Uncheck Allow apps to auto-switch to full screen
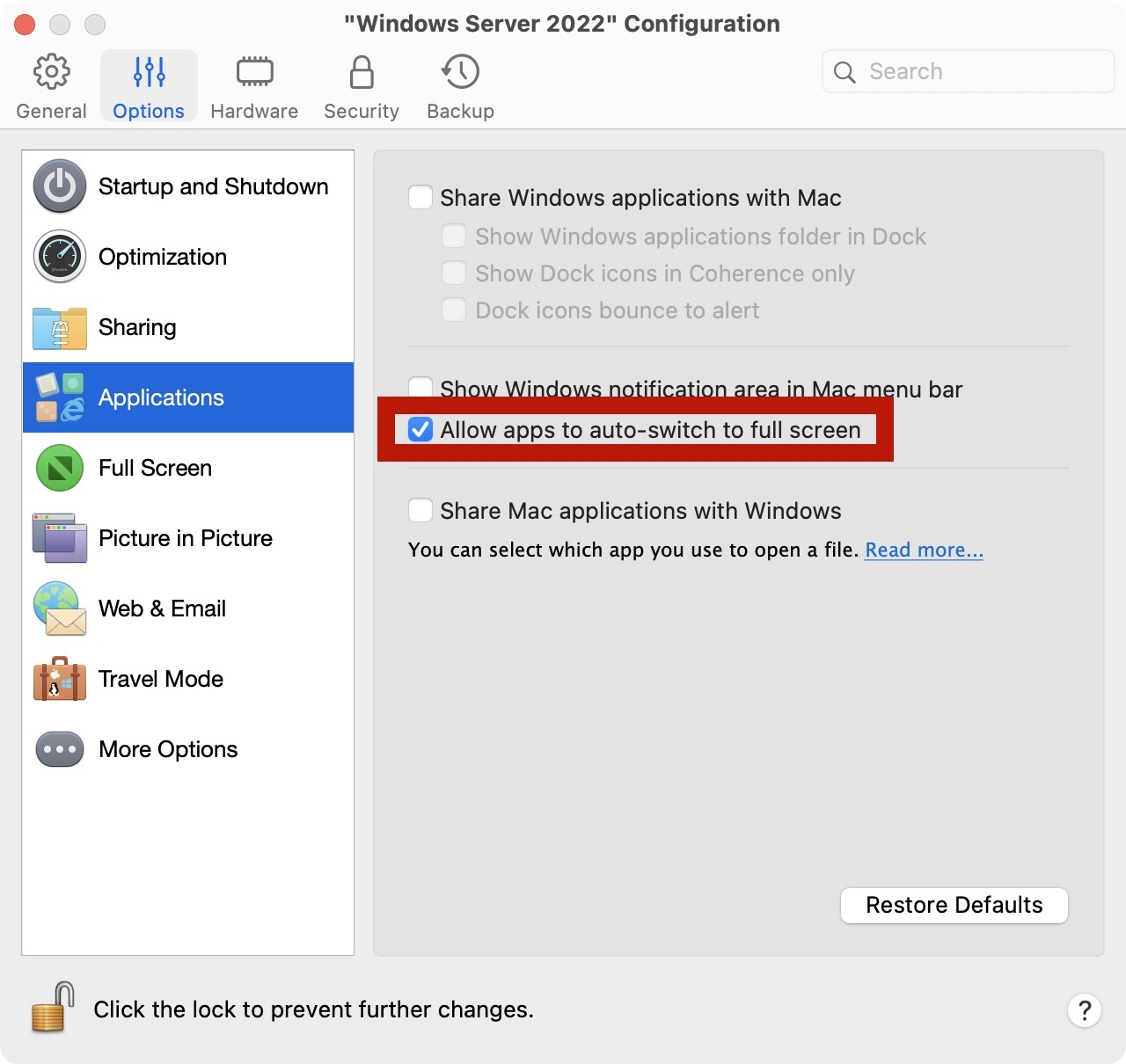Image resolution: width=1126 pixels, height=1064 pixels. (420, 429)
